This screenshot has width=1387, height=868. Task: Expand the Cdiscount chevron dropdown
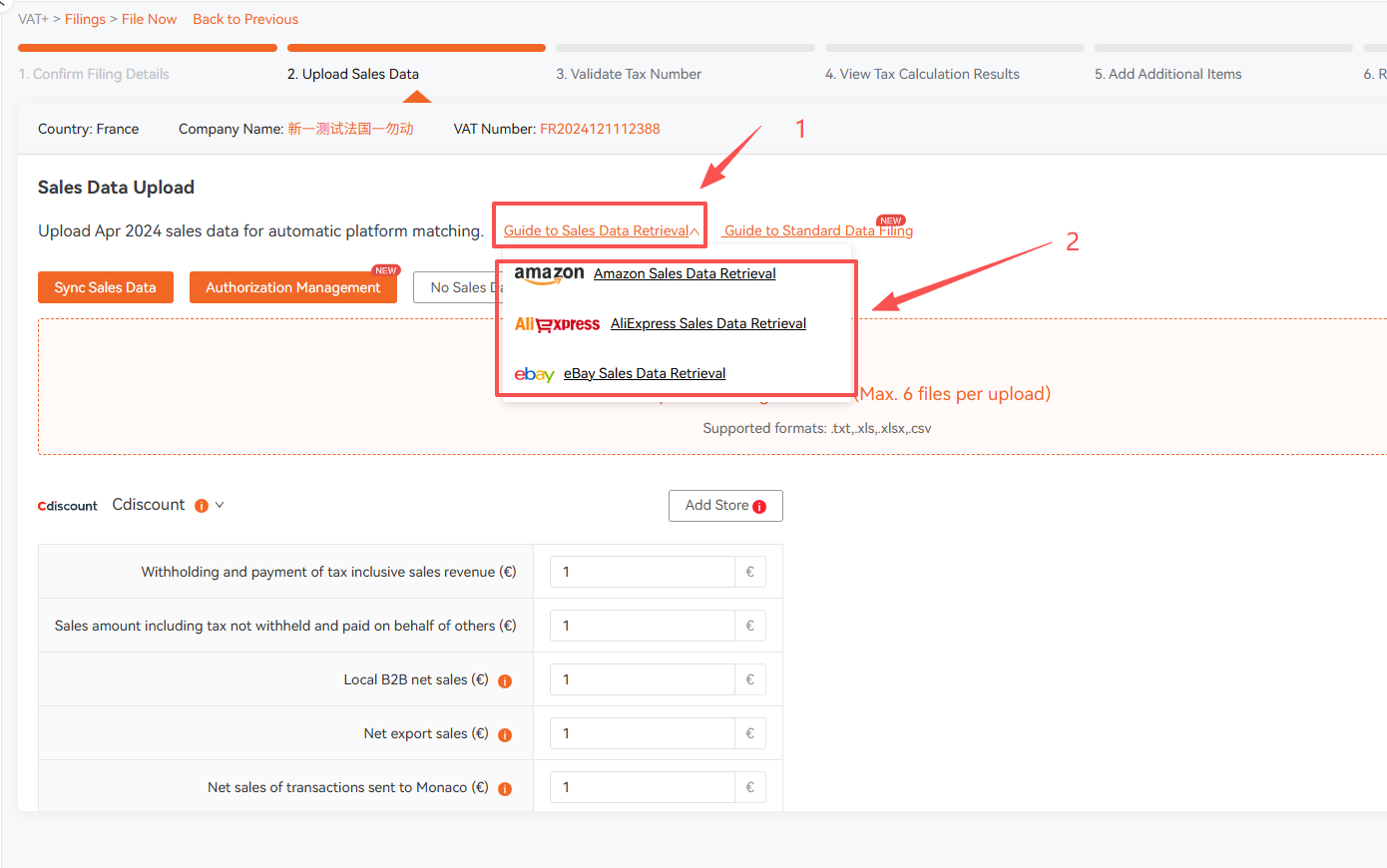pos(220,505)
